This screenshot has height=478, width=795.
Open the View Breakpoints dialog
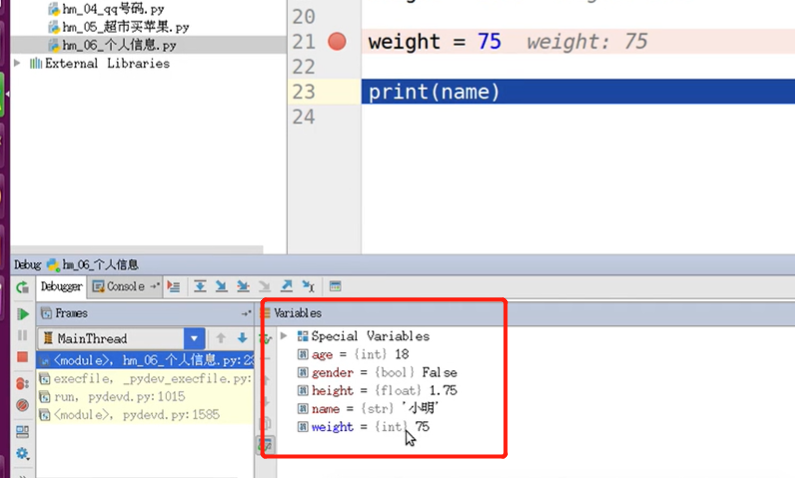click(x=23, y=384)
